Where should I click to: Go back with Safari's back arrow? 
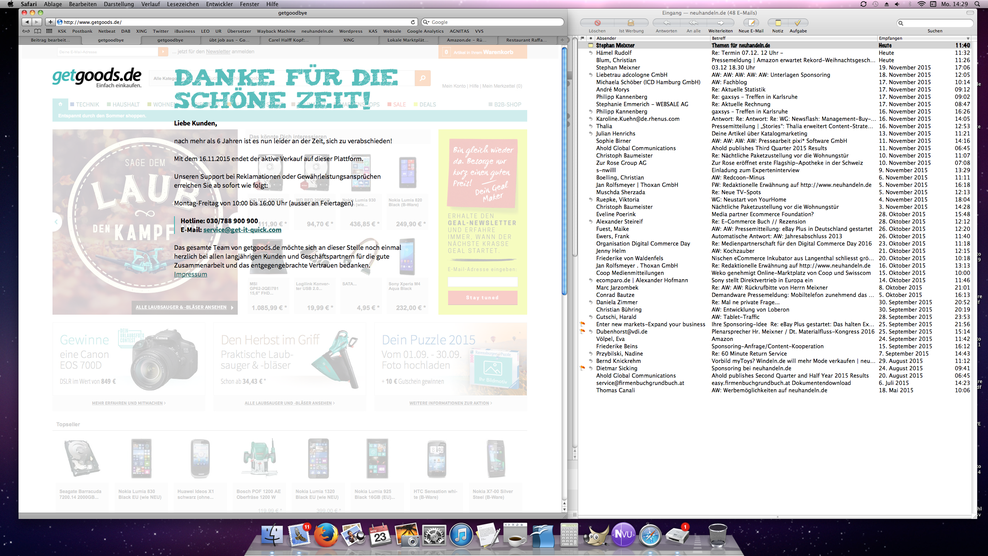point(26,22)
